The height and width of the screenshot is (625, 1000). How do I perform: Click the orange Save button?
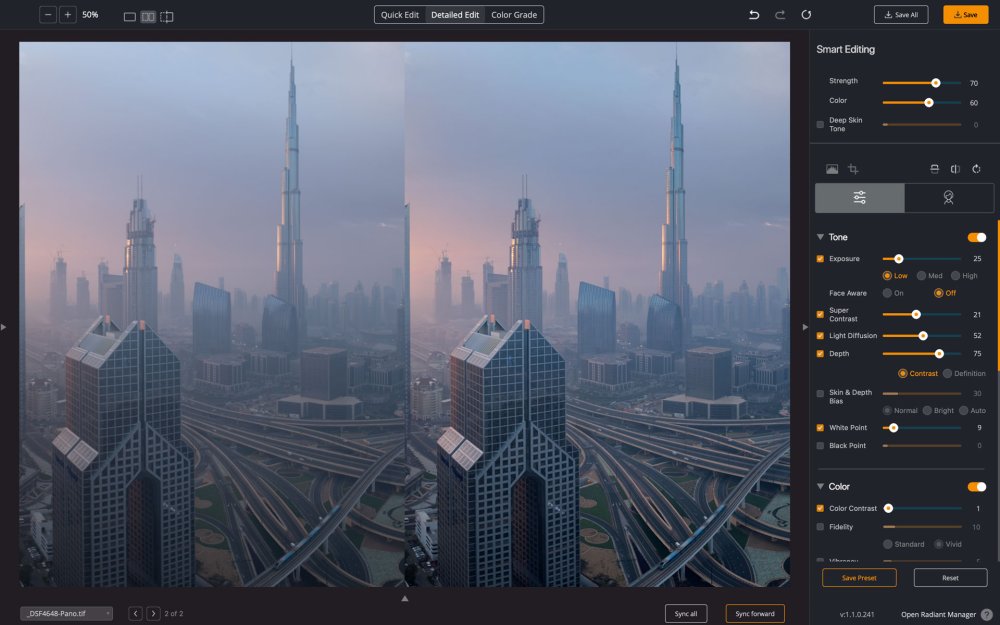point(966,15)
